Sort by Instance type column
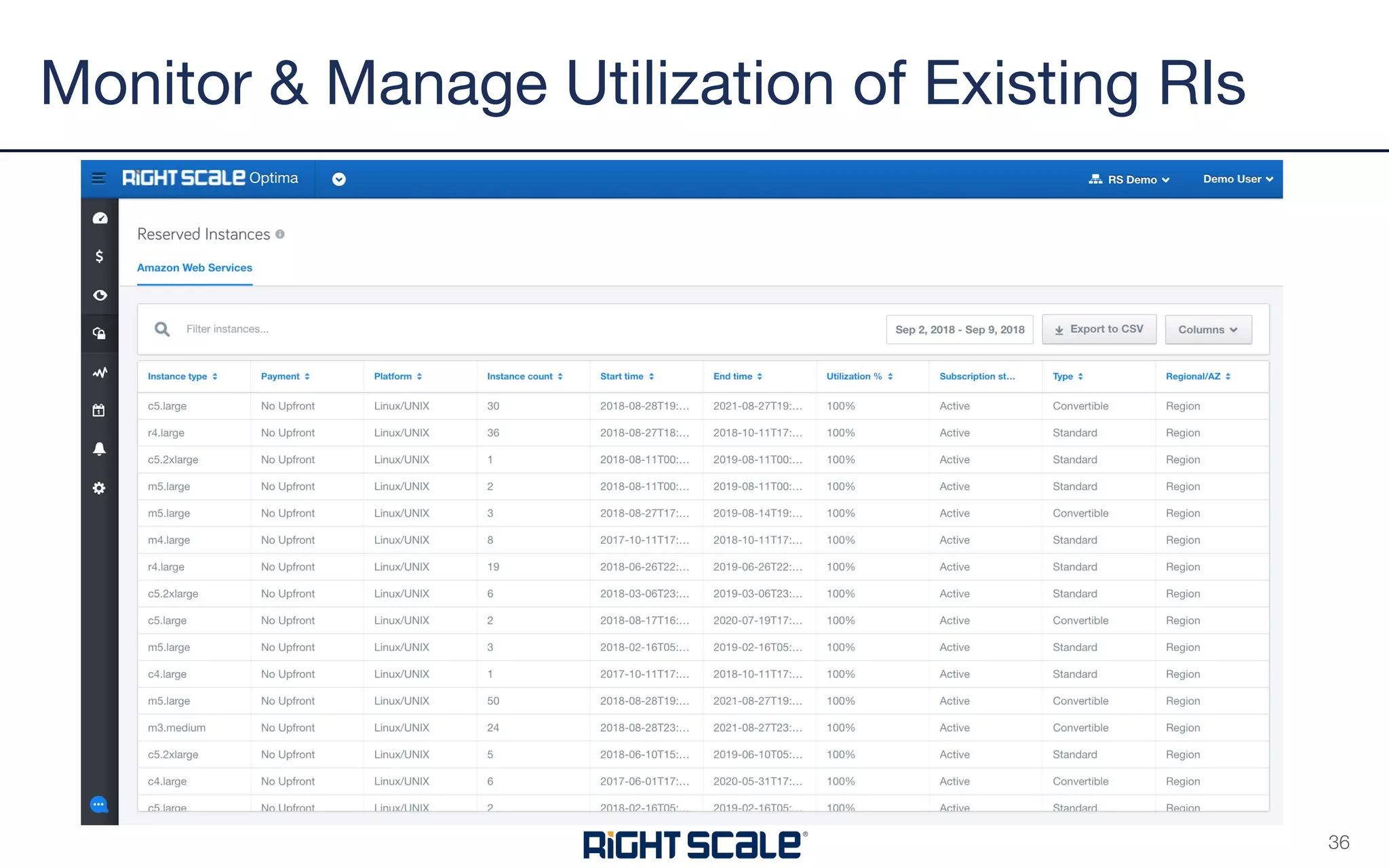This screenshot has width=1389, height=868. point(182,376)
